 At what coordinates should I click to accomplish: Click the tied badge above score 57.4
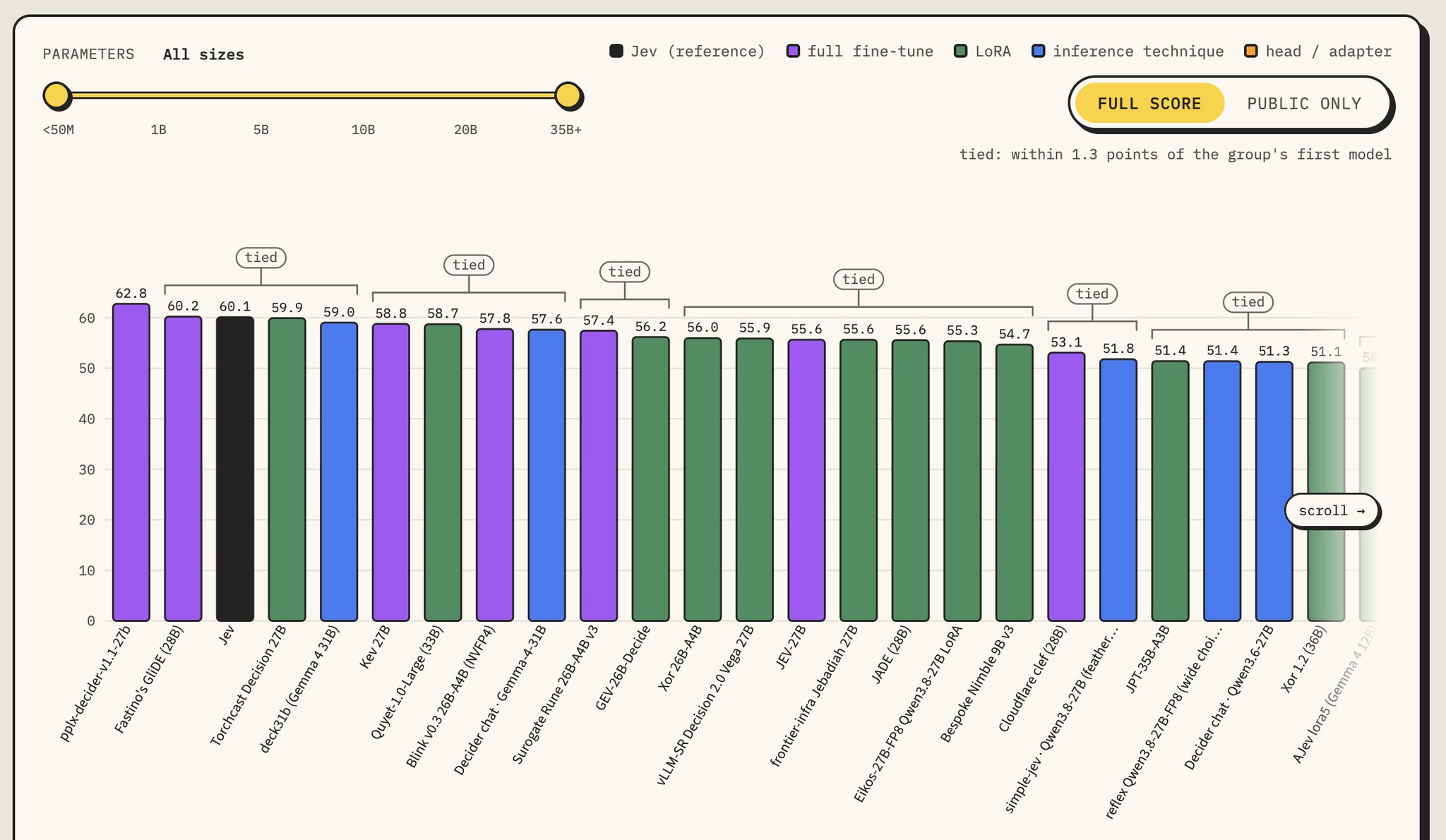[x=625, y=272]
